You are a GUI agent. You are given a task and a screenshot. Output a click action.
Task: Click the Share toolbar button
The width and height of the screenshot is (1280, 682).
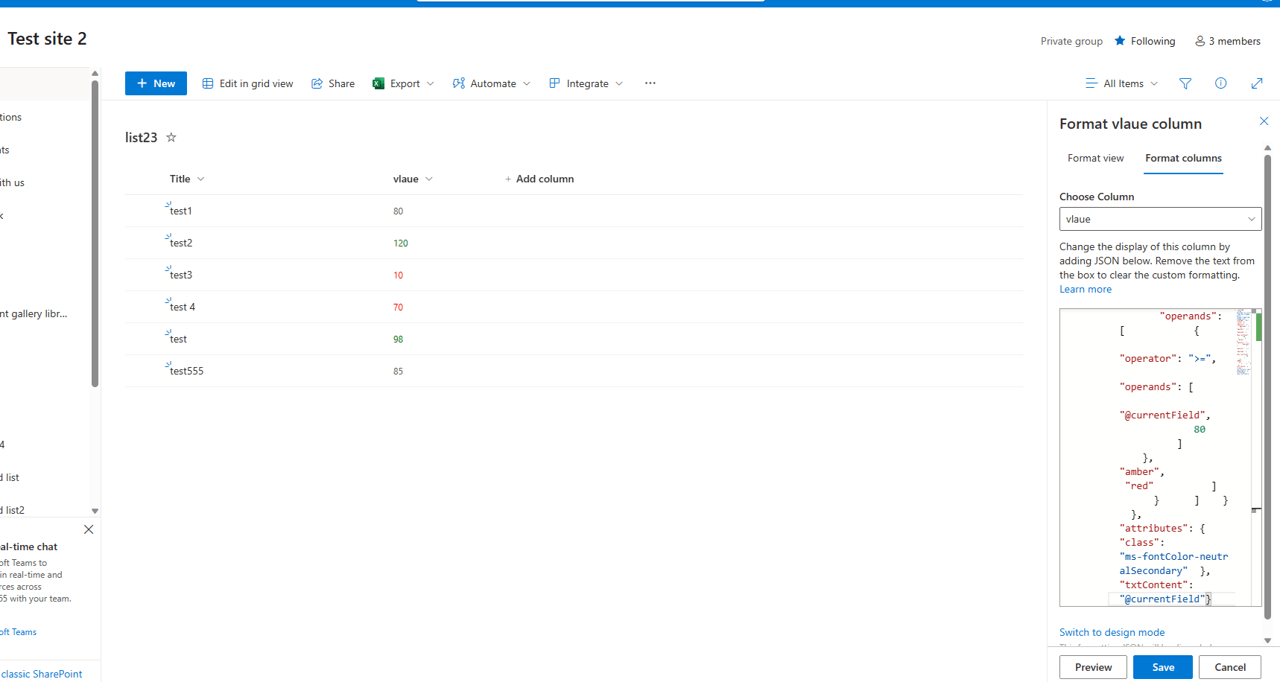(x=333, y=83)
